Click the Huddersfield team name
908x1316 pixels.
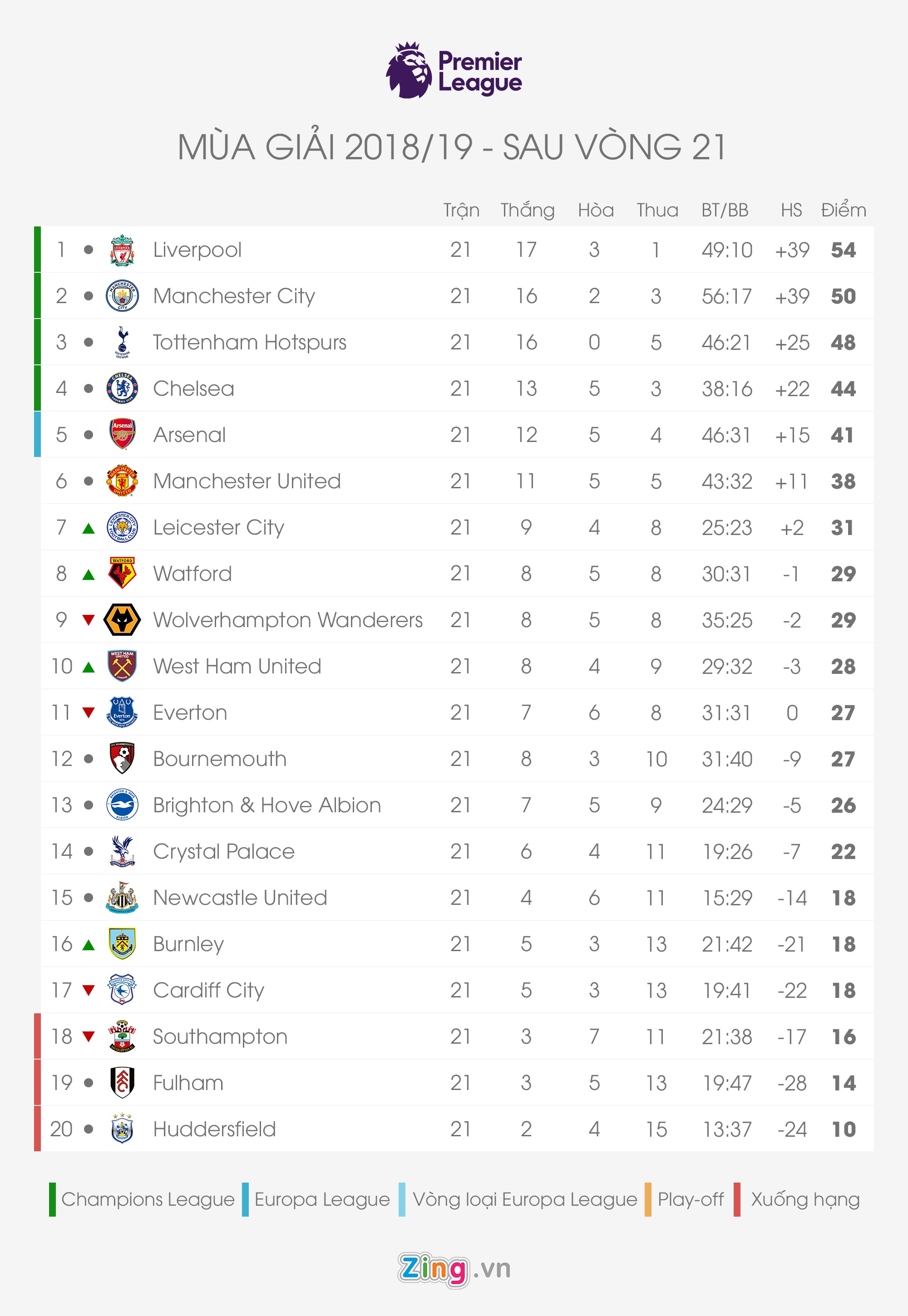tap(214, 1129)
